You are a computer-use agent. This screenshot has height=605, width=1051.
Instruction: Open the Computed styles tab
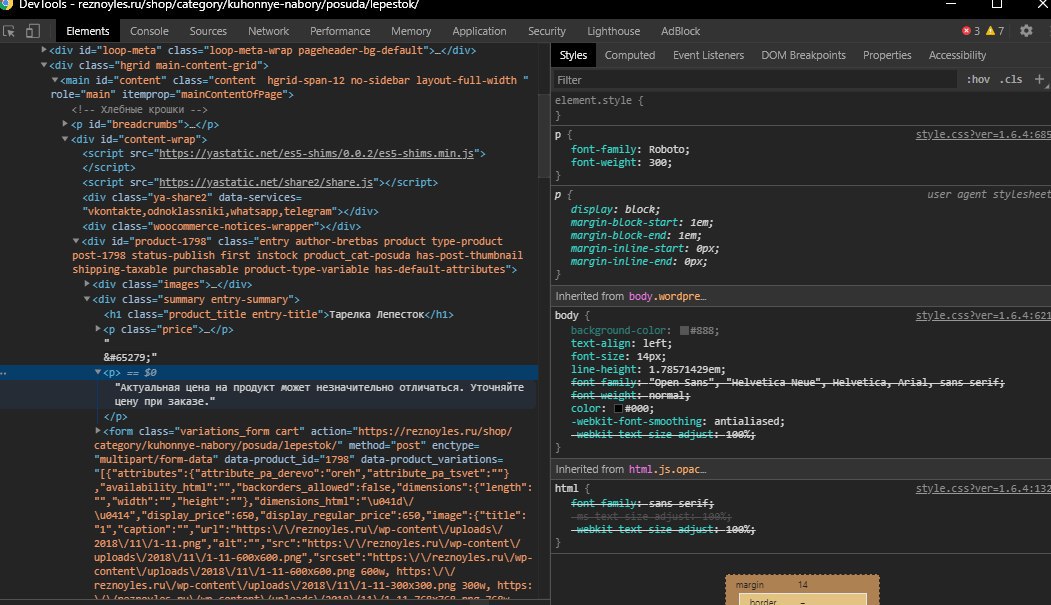[630, 55]
